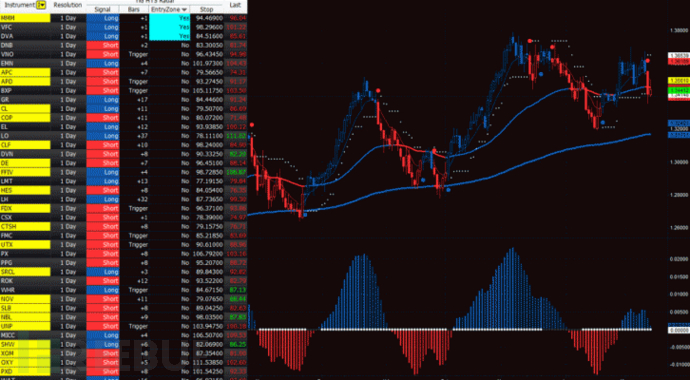Click the Trigger cell in the VNO row

(x=134, y=55)
